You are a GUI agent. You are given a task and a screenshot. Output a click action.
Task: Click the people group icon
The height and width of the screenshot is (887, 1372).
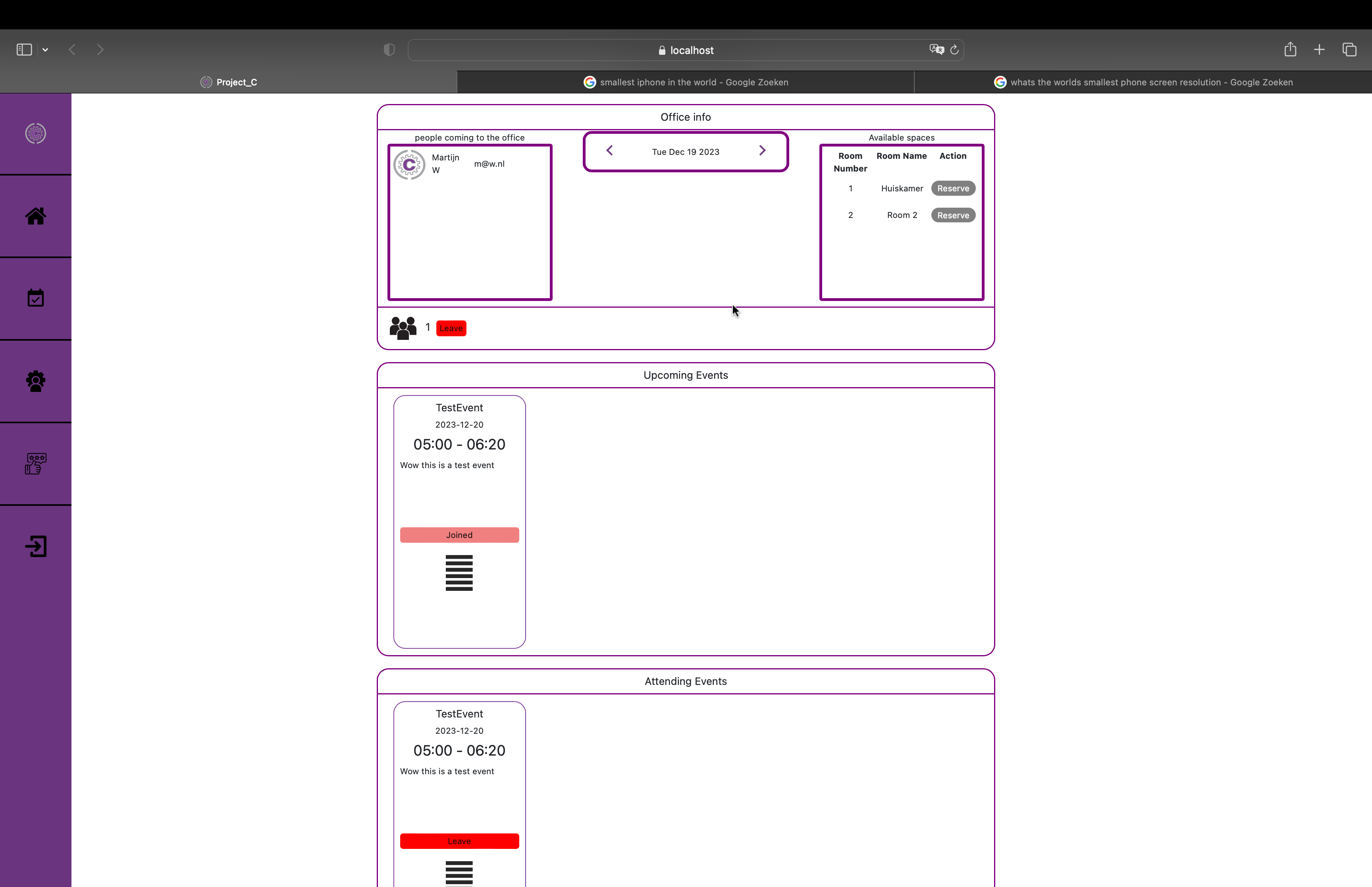coord(403,328)
